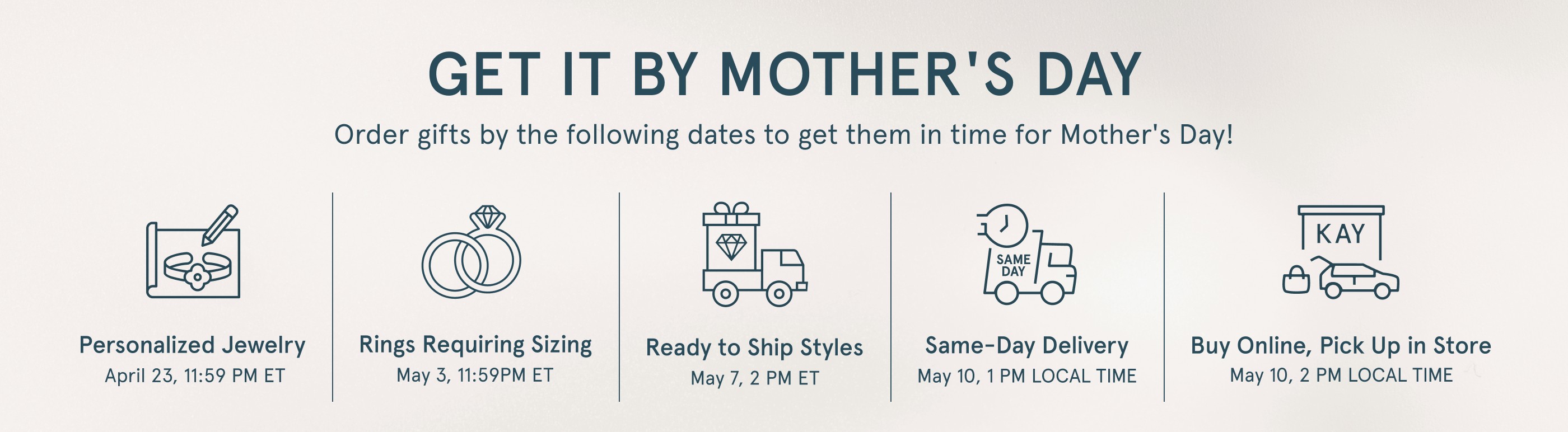Screen dimensions: 1568x432
Task: Click the May 10, 2 PM local time text
Action: 1341,375
